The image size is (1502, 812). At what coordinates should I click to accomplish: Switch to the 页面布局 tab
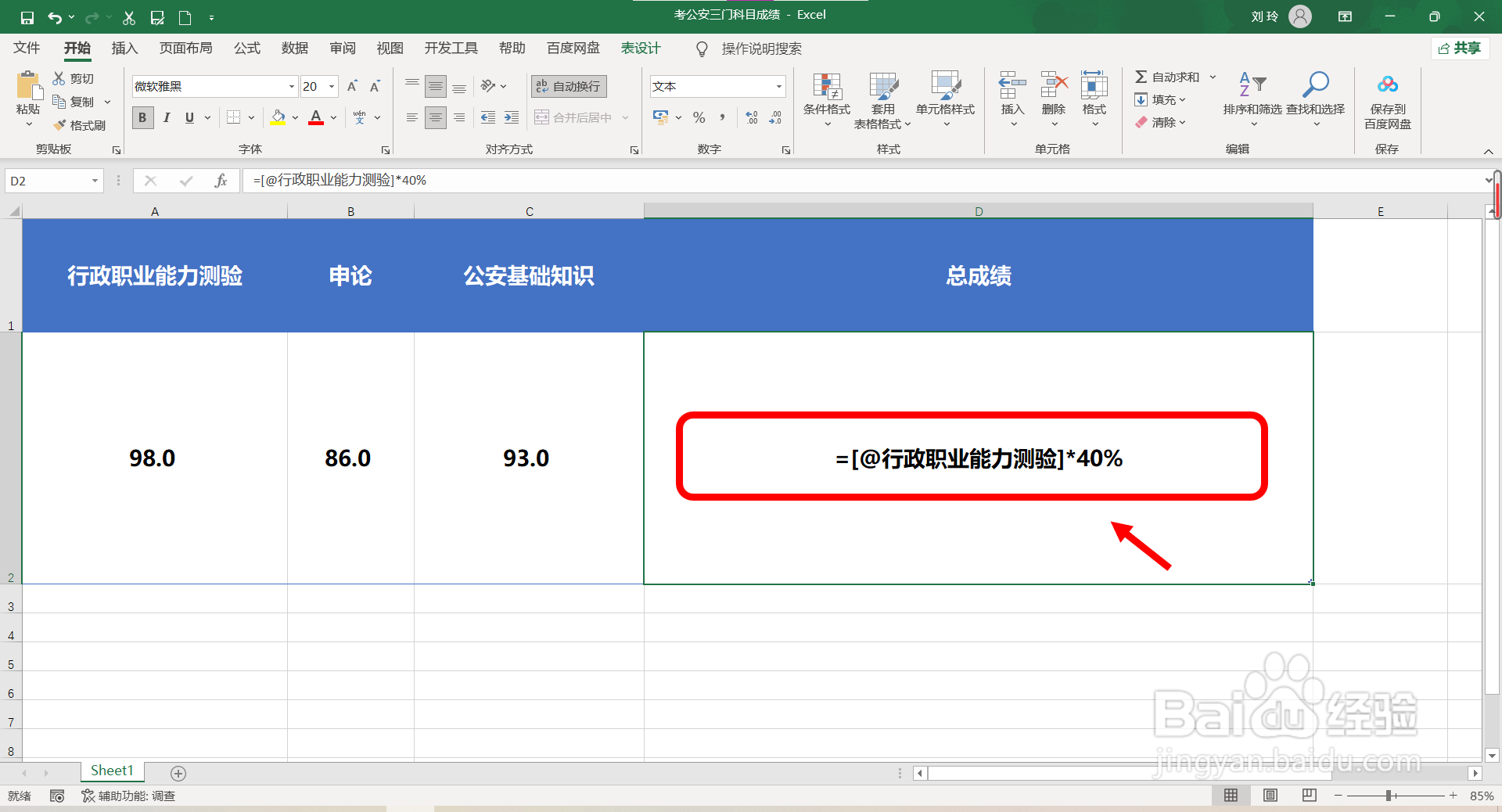point(185,48)
